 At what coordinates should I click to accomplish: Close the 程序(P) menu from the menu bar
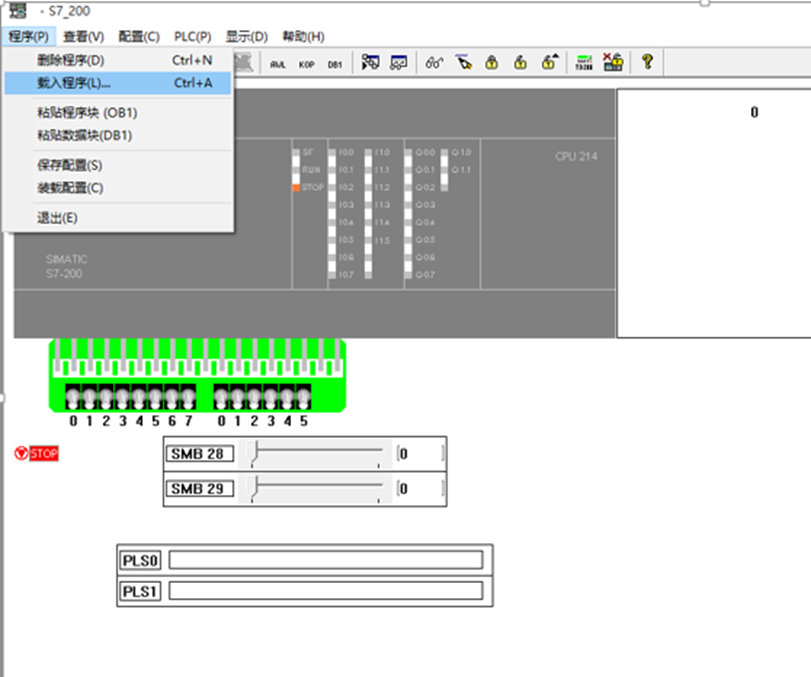(28, 37)
